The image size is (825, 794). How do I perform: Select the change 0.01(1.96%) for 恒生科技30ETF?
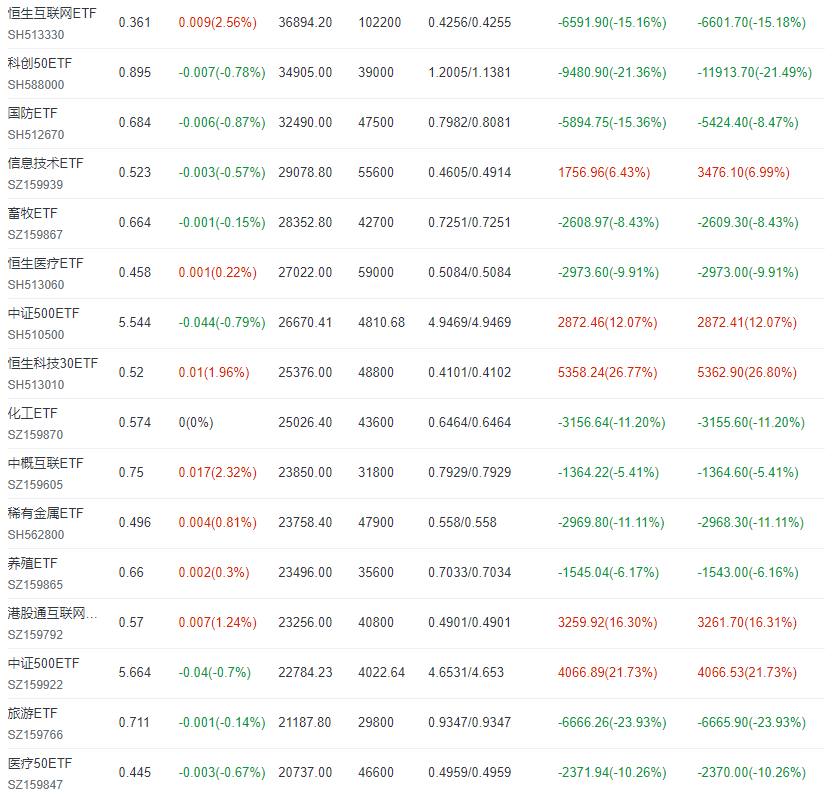point(214,373)
